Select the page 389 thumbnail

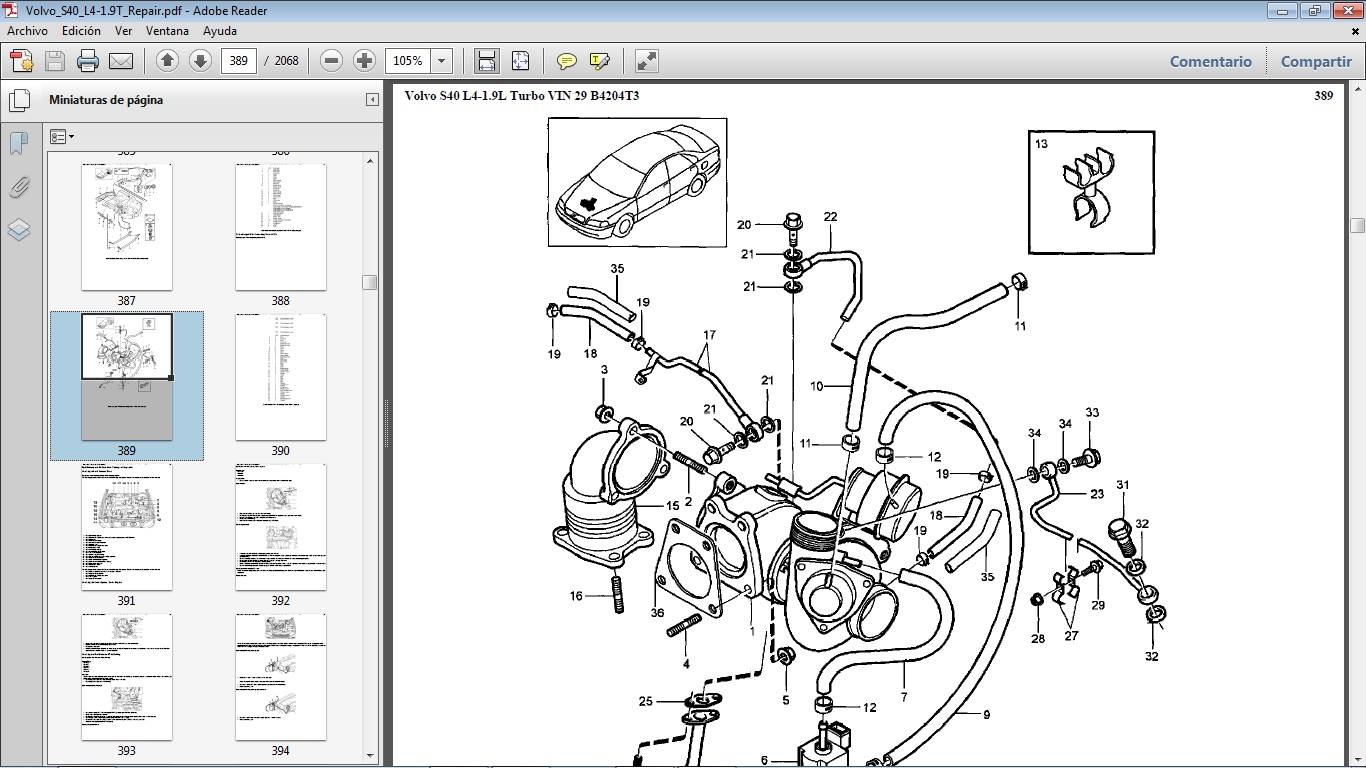[x=127, y=377]
